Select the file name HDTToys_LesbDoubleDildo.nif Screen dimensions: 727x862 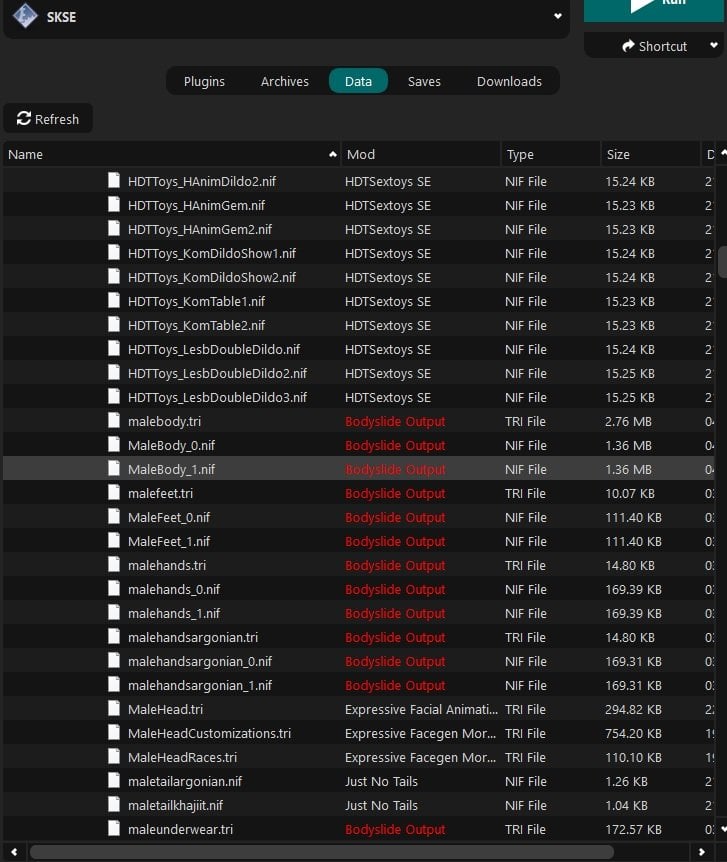214,350
